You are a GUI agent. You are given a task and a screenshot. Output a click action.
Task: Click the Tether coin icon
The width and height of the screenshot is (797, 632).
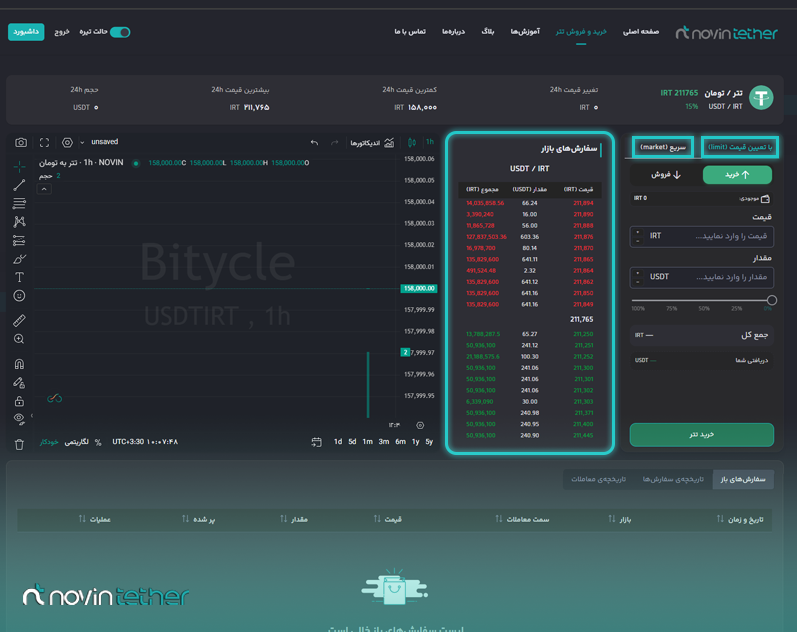point(761,98)
